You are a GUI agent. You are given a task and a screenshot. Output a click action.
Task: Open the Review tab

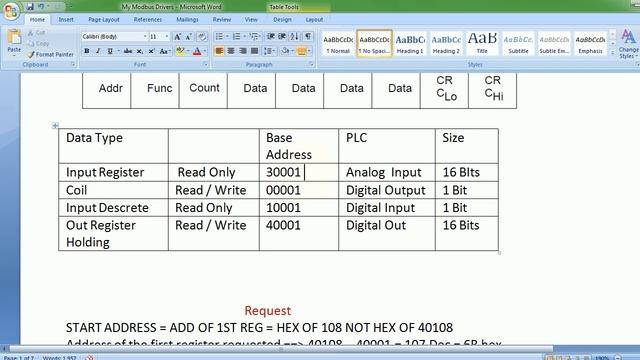(222, 20)
